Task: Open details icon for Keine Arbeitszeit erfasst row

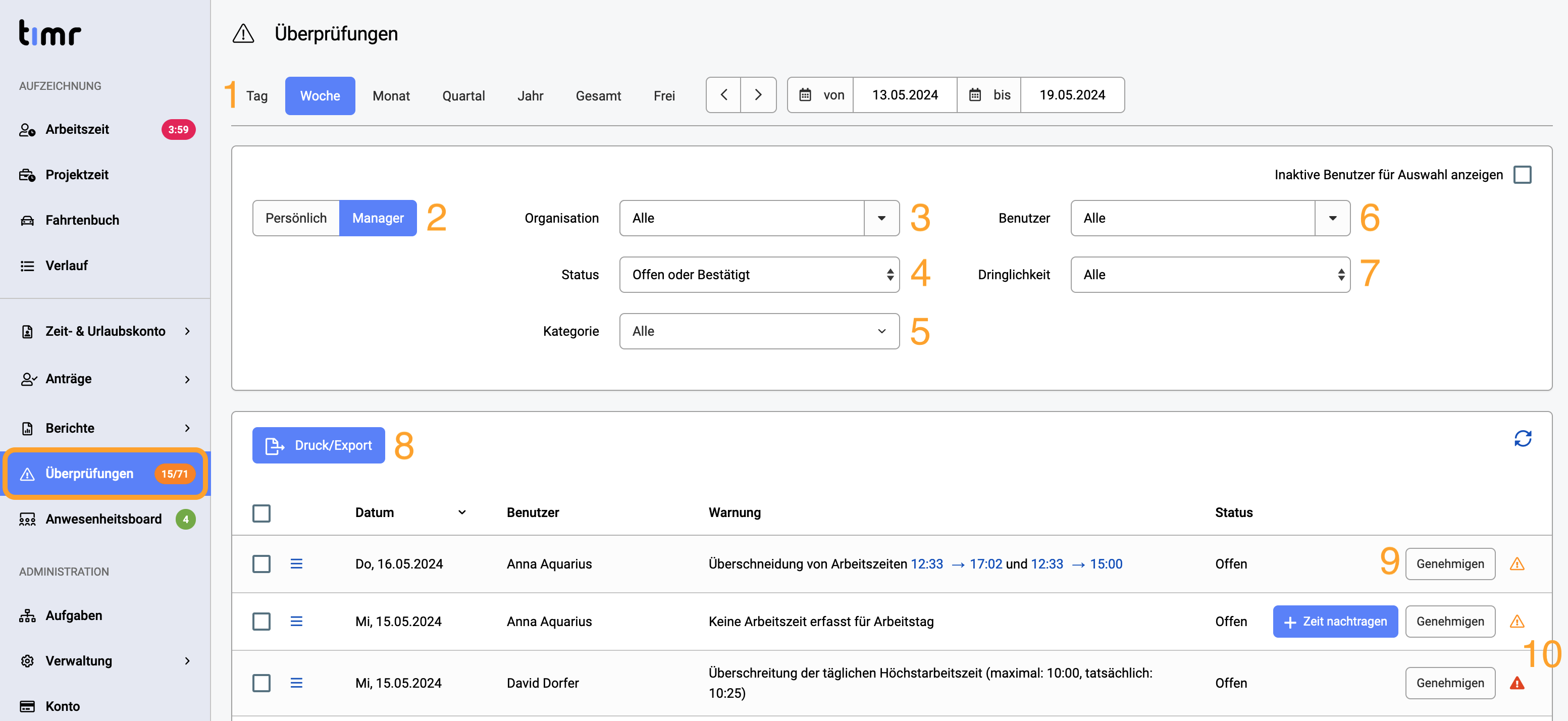Action: (296, 622)
